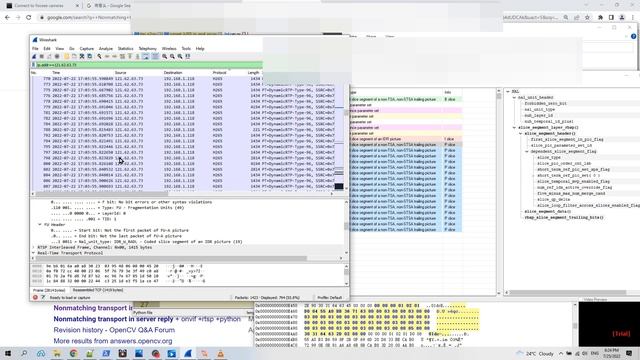Click the resize columns toolbar icon
Image resolution: width=640 pixels, height=360 pixels.
click(x=188, y=56)
